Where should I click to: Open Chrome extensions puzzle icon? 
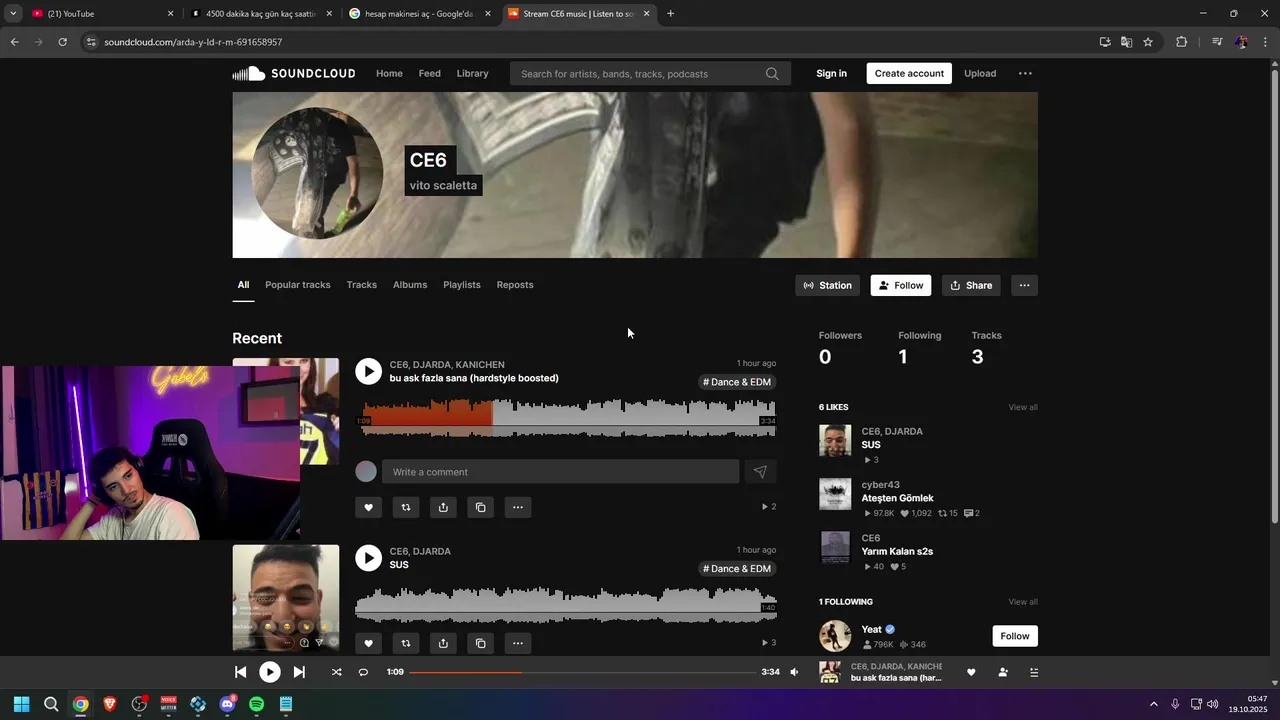click(1182, 42)
